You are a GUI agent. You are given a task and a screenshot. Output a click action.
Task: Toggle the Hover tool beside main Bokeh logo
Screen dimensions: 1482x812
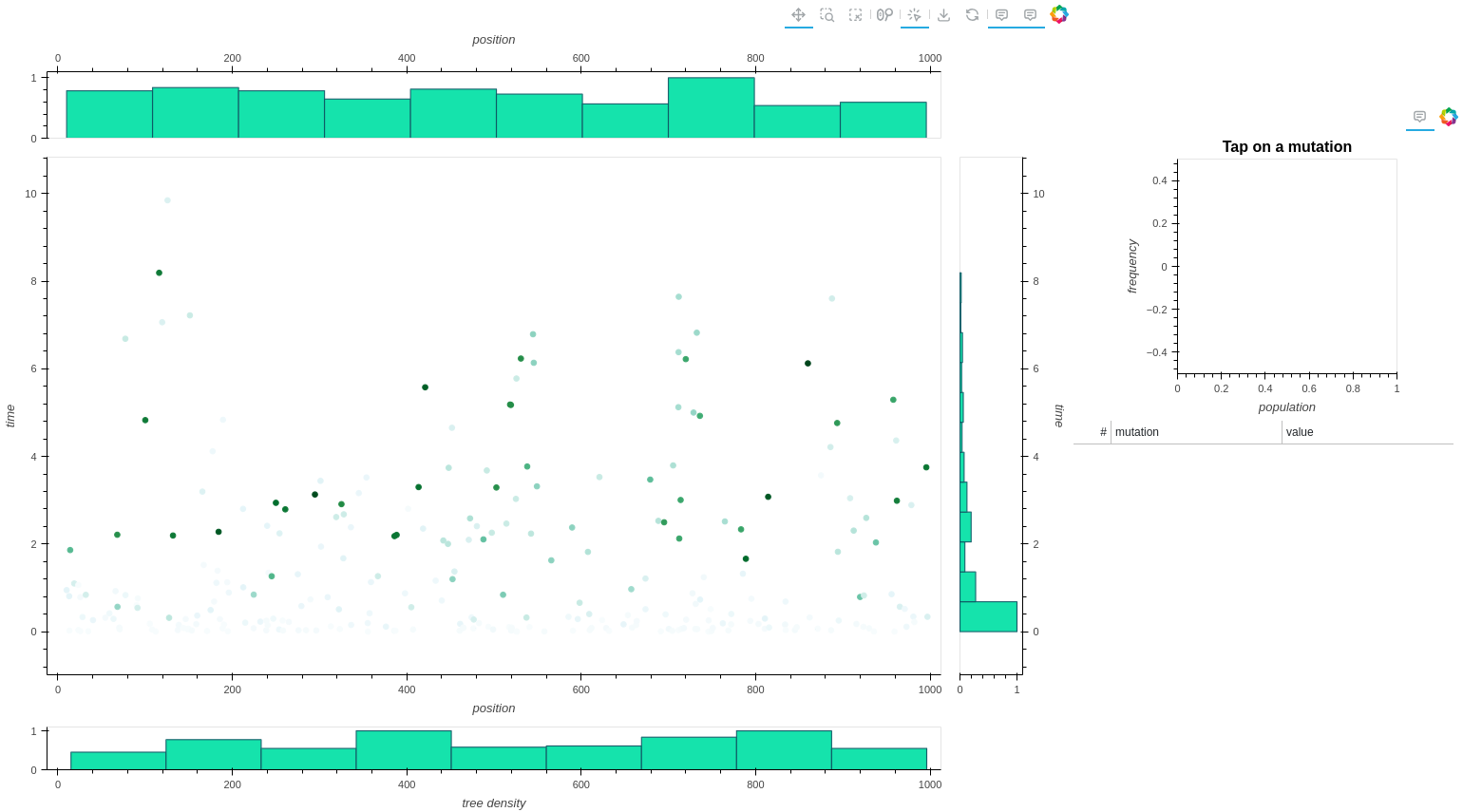tap(1031, 14)
